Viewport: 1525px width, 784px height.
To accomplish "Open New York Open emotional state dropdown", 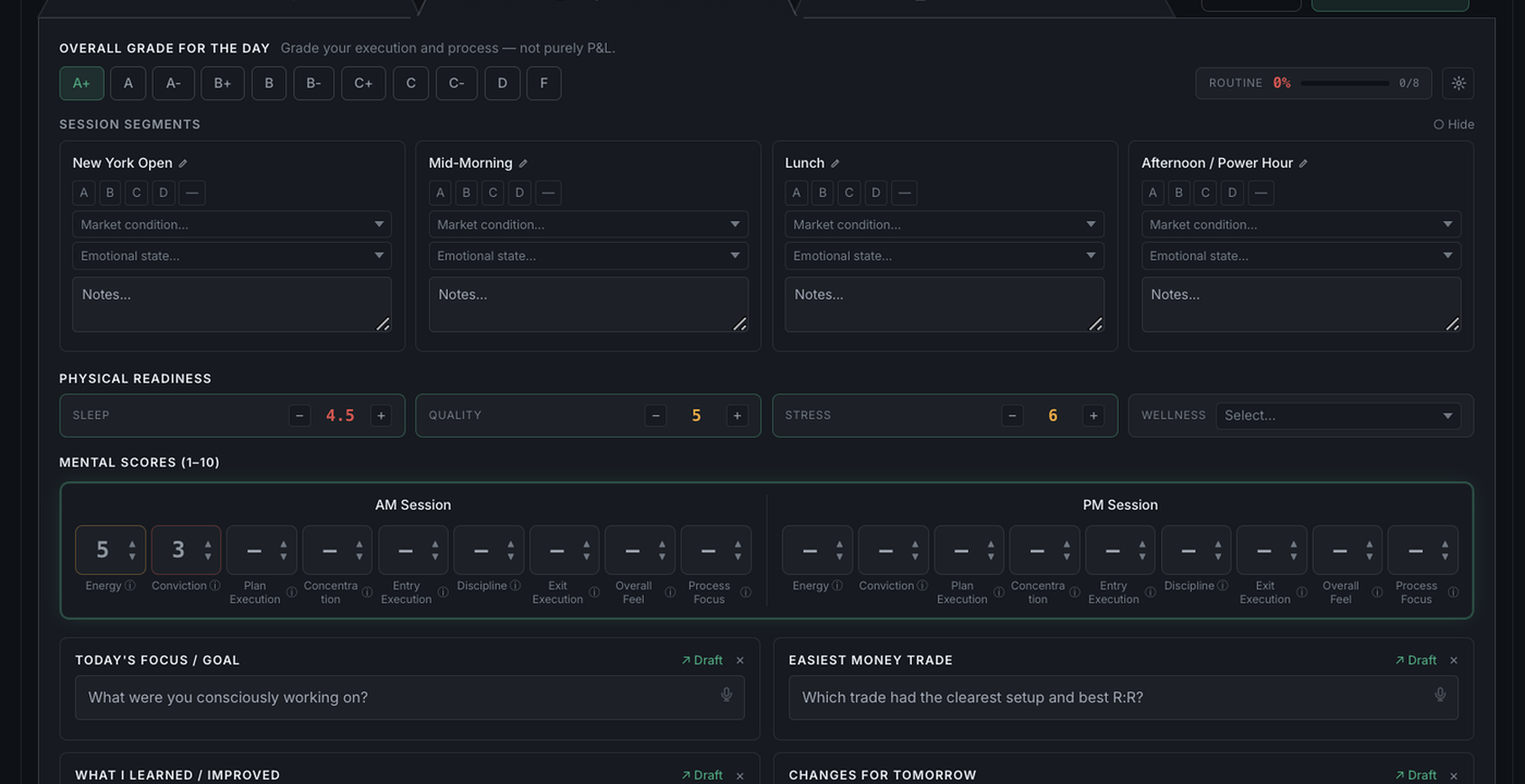I will coord(232,255).
